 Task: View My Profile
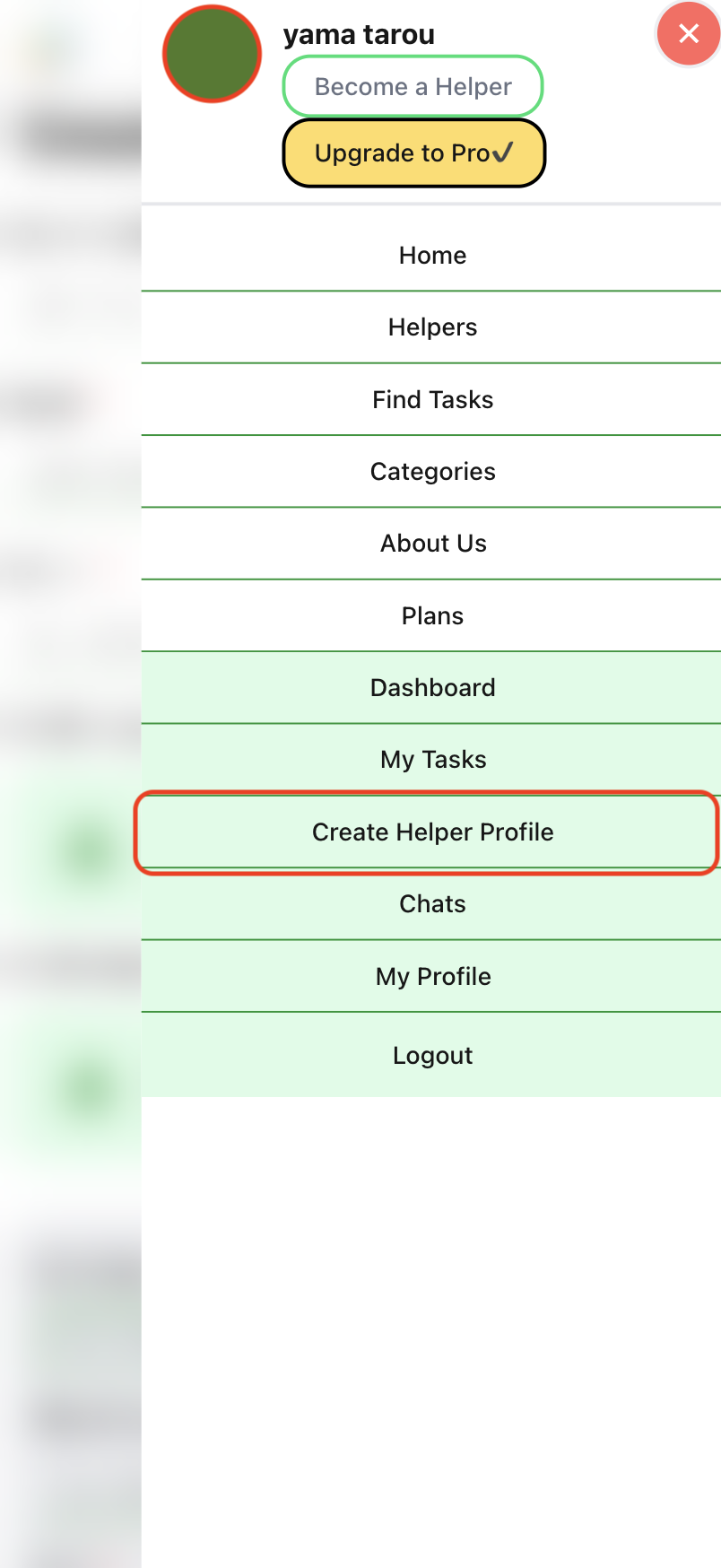432,976
